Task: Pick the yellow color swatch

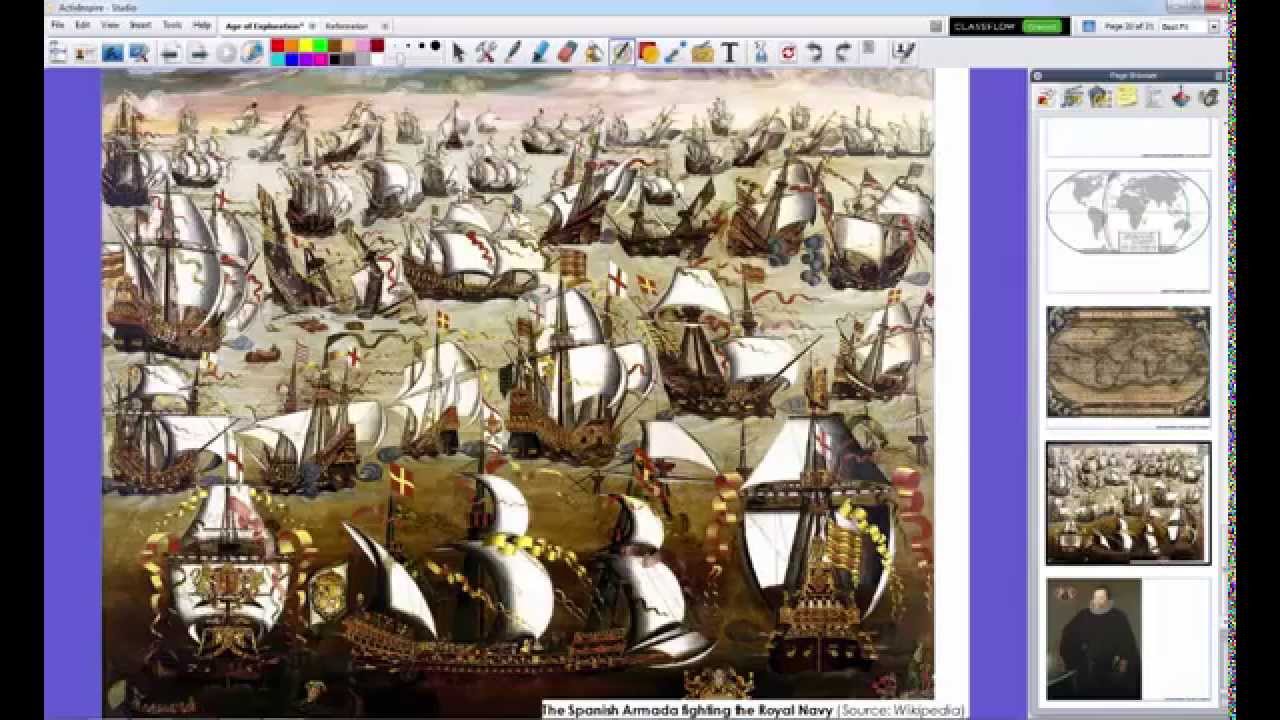Action: click(x=306, y=45)
